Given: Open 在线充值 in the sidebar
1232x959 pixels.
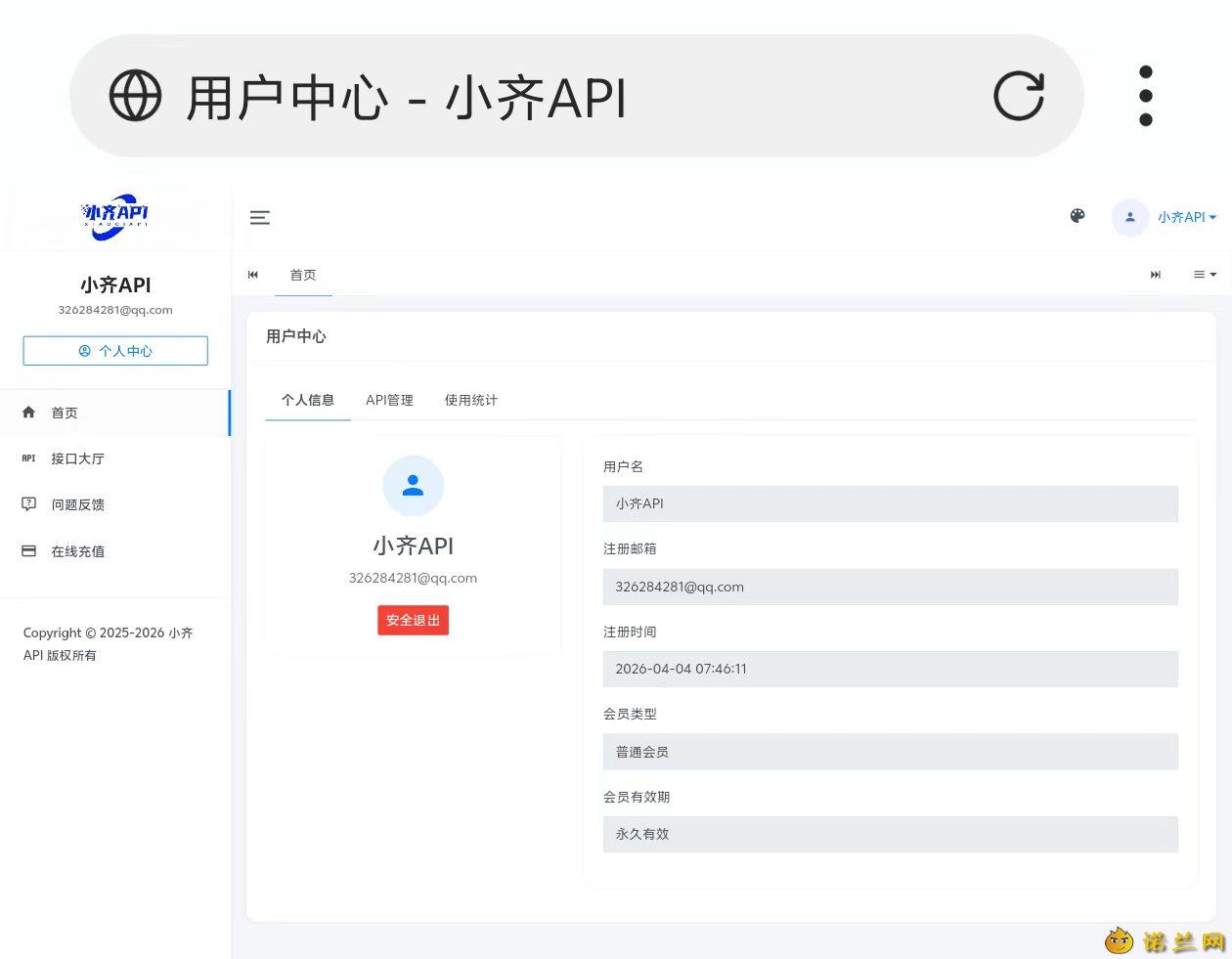Looking at the screenshot, I should 115,551.
